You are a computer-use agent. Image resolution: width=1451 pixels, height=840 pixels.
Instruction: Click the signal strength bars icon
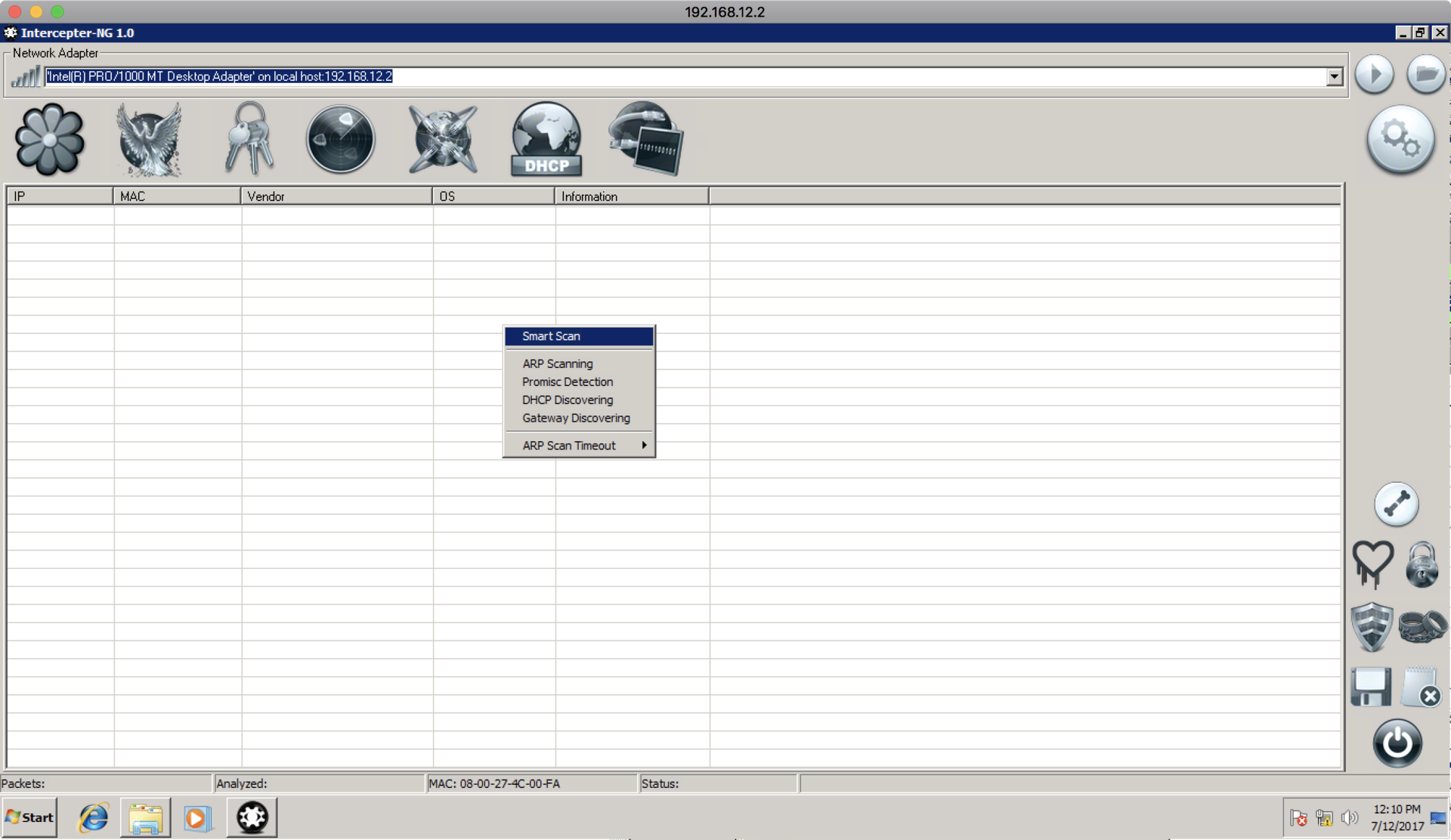coord(26,76)
